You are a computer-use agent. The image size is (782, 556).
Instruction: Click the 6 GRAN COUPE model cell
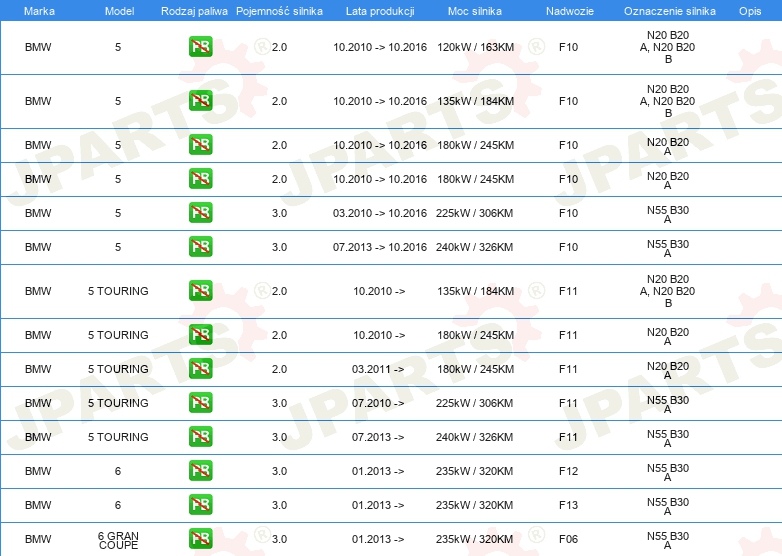[118, 541]
